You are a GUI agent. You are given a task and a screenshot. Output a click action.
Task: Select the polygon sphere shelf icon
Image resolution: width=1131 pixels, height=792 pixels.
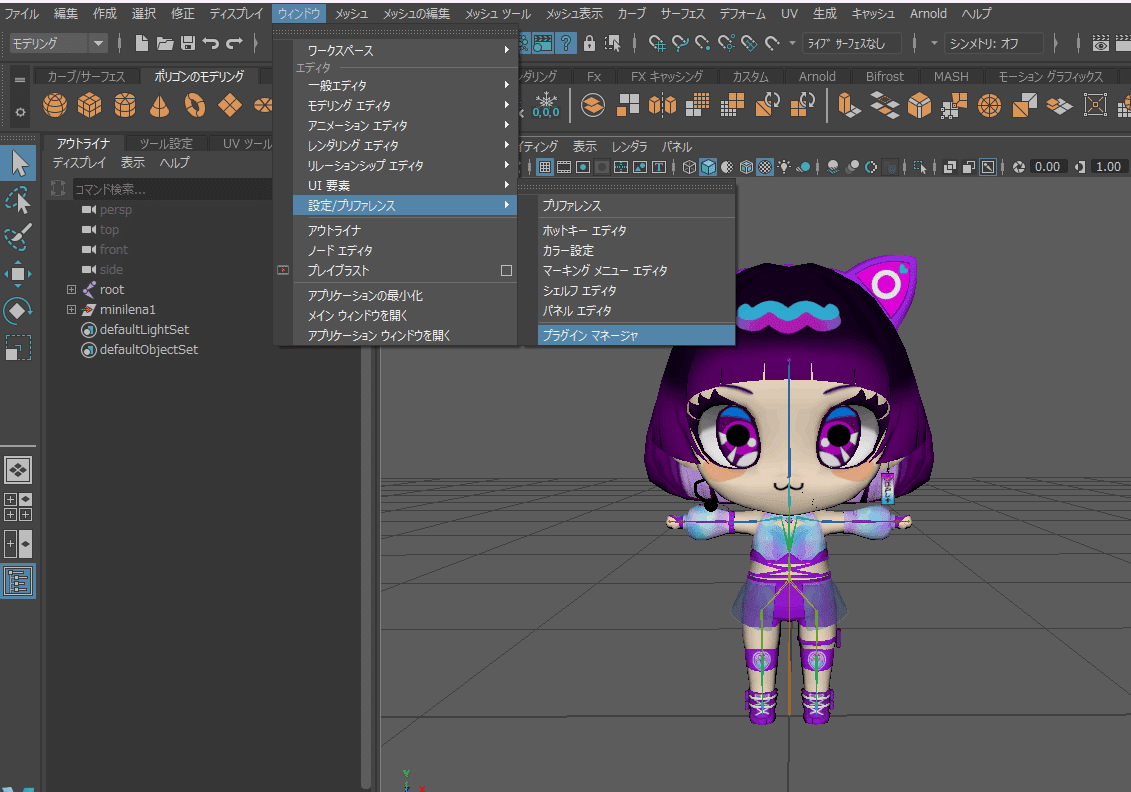coord(55,105)
